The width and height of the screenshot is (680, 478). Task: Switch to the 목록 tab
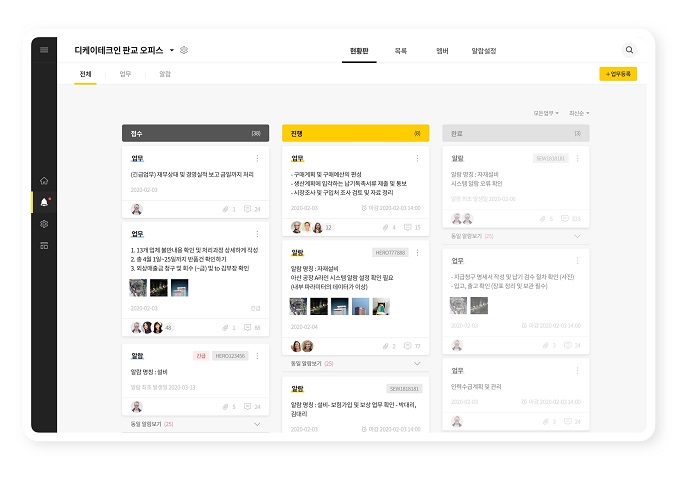(401, 50)
